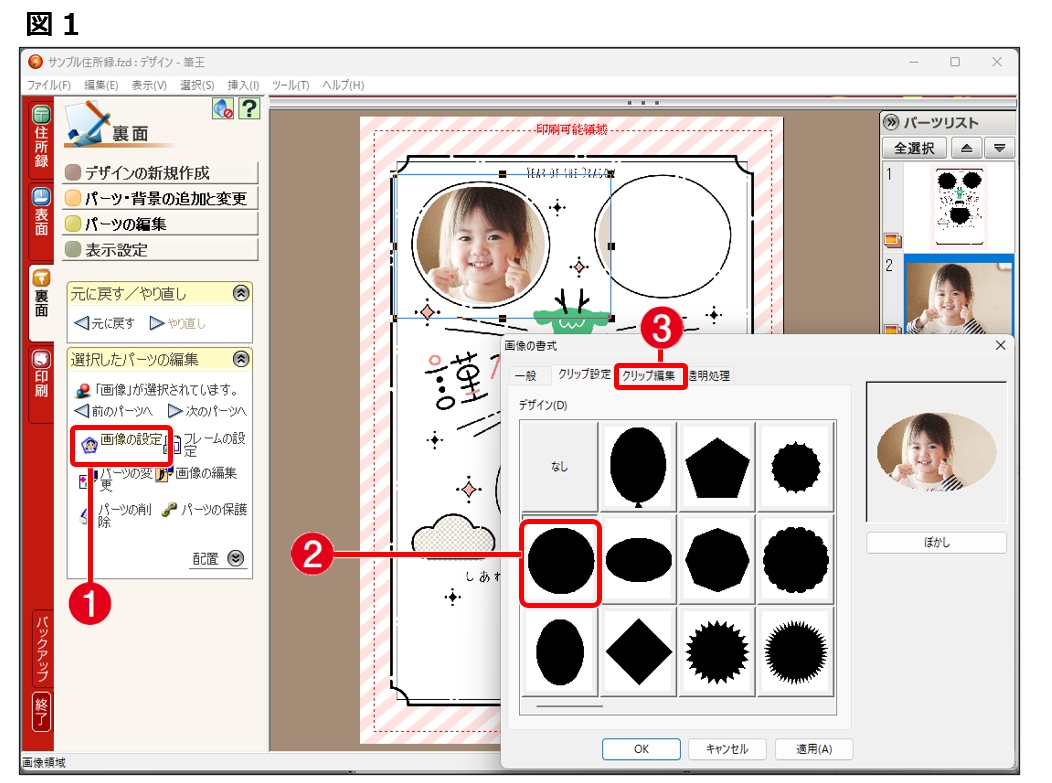Choose the pentagon clip shape
The height and width of the screenshot is (783, 1052).
718,467
